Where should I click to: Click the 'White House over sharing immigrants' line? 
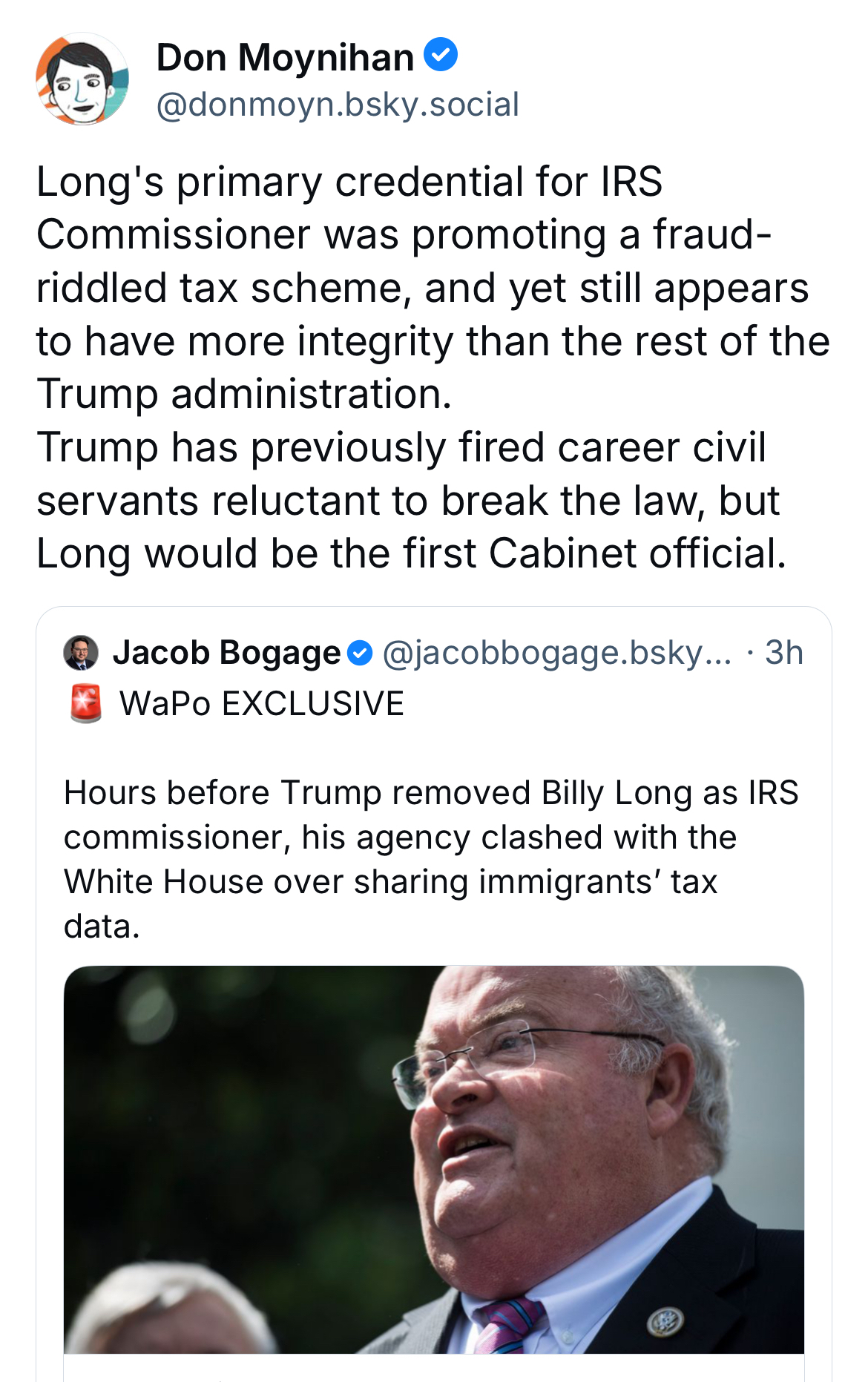(x=390, y=882)
